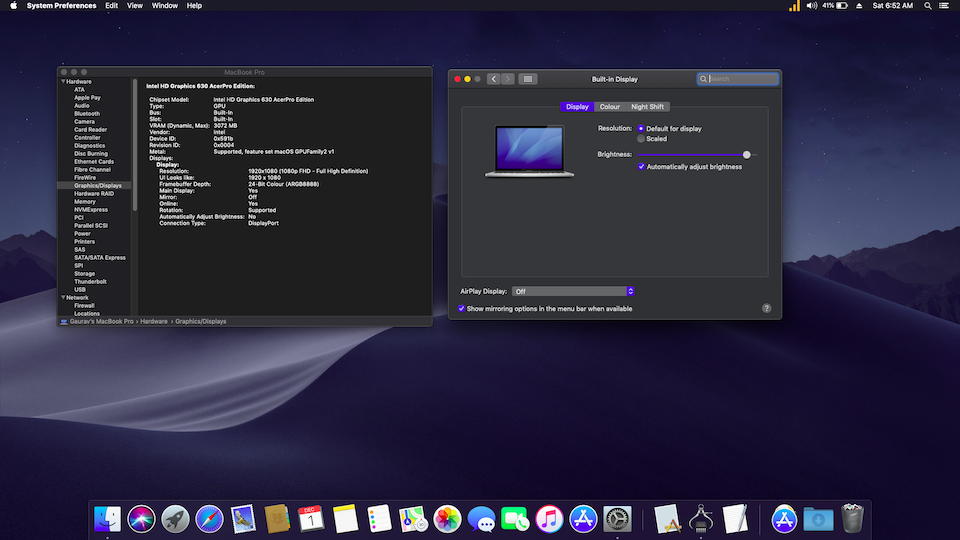Select Thunderbolt in the hardware list
Viewport: 960px width, 540px height.
(88, 281)
